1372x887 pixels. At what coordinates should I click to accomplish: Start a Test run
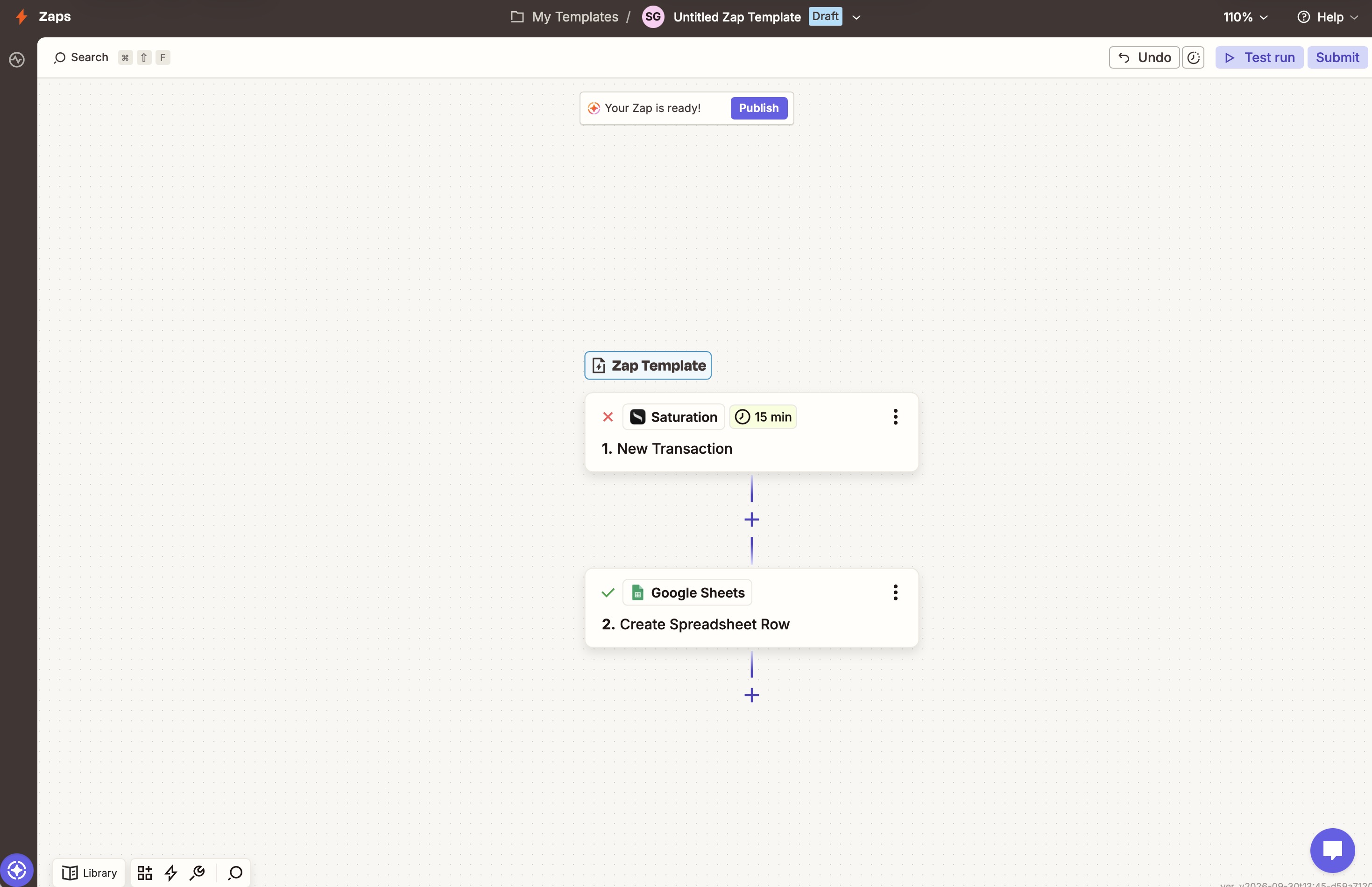click(x=1259, y=57)
